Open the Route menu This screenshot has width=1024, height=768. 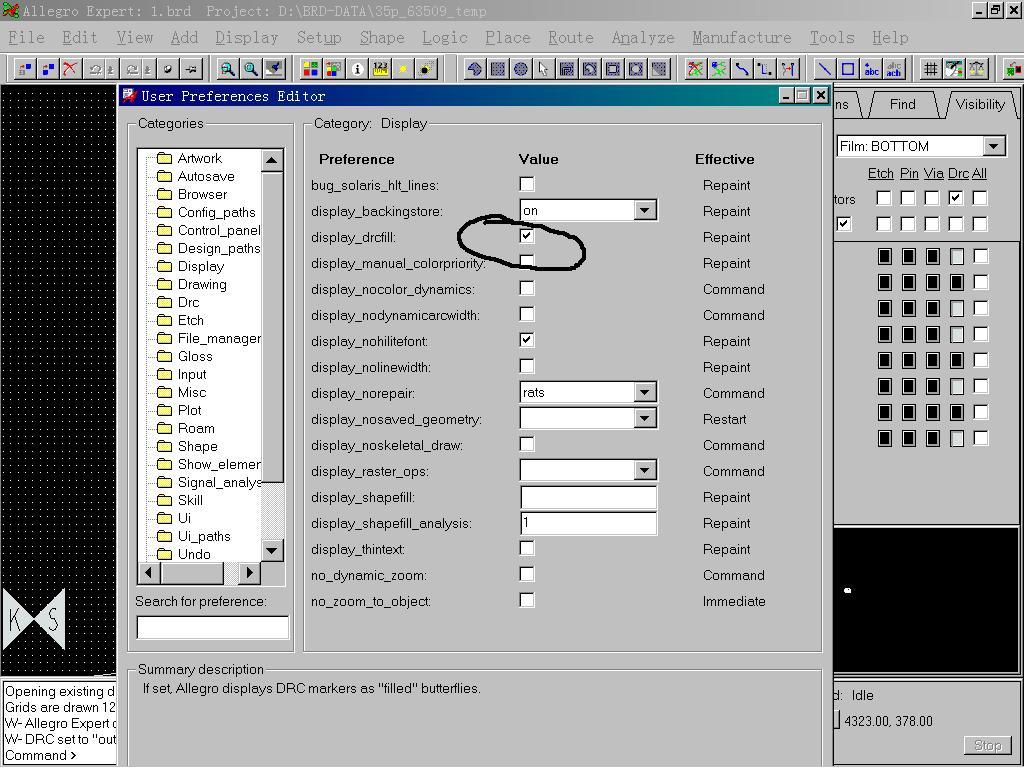(571, 38)
